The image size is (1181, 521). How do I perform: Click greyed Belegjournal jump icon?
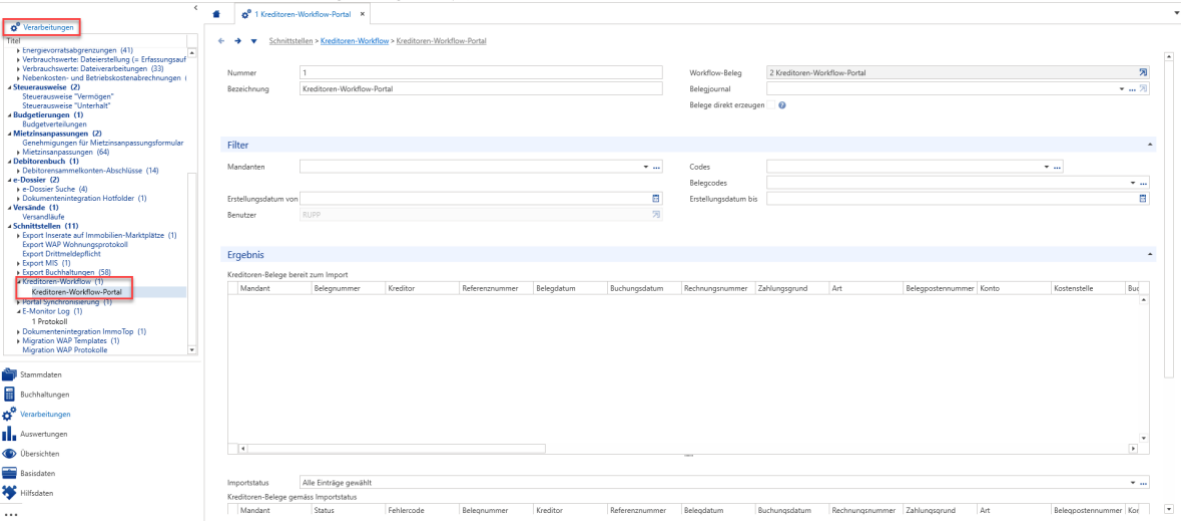[x=1143, y=89]
